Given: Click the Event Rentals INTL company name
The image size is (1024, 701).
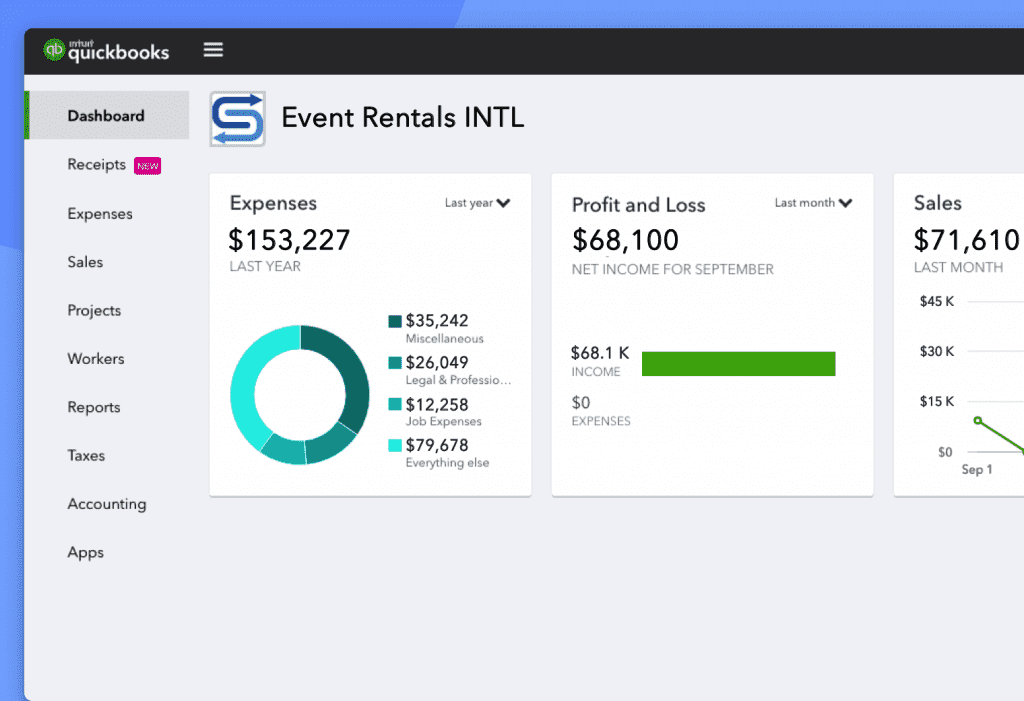Looking at the screenshot, I should [403, 118].
